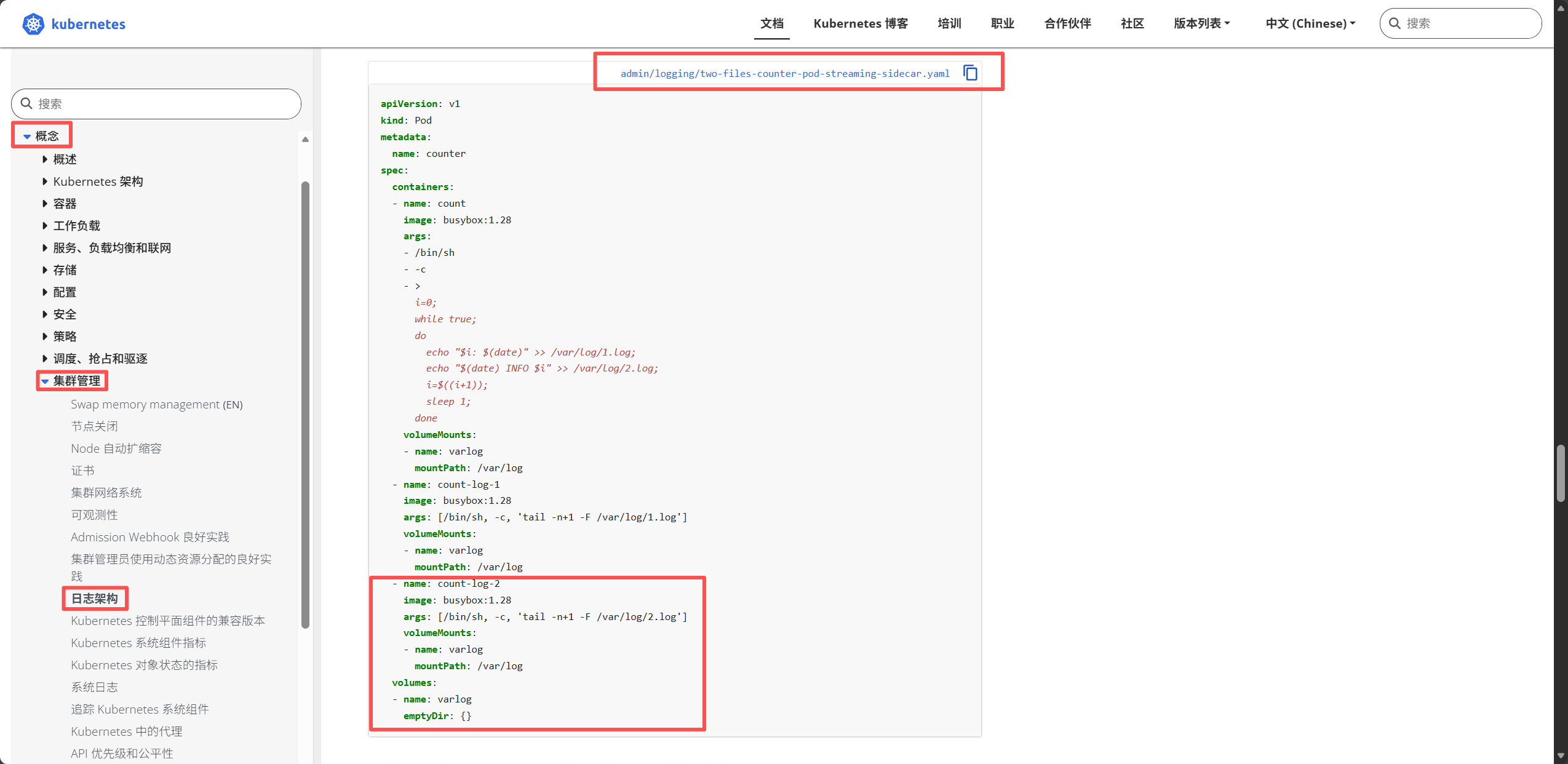1568x764 pixels.
Task: Expand the Kubernetes 架构 tree arrow
Action: tap(45, 181)
